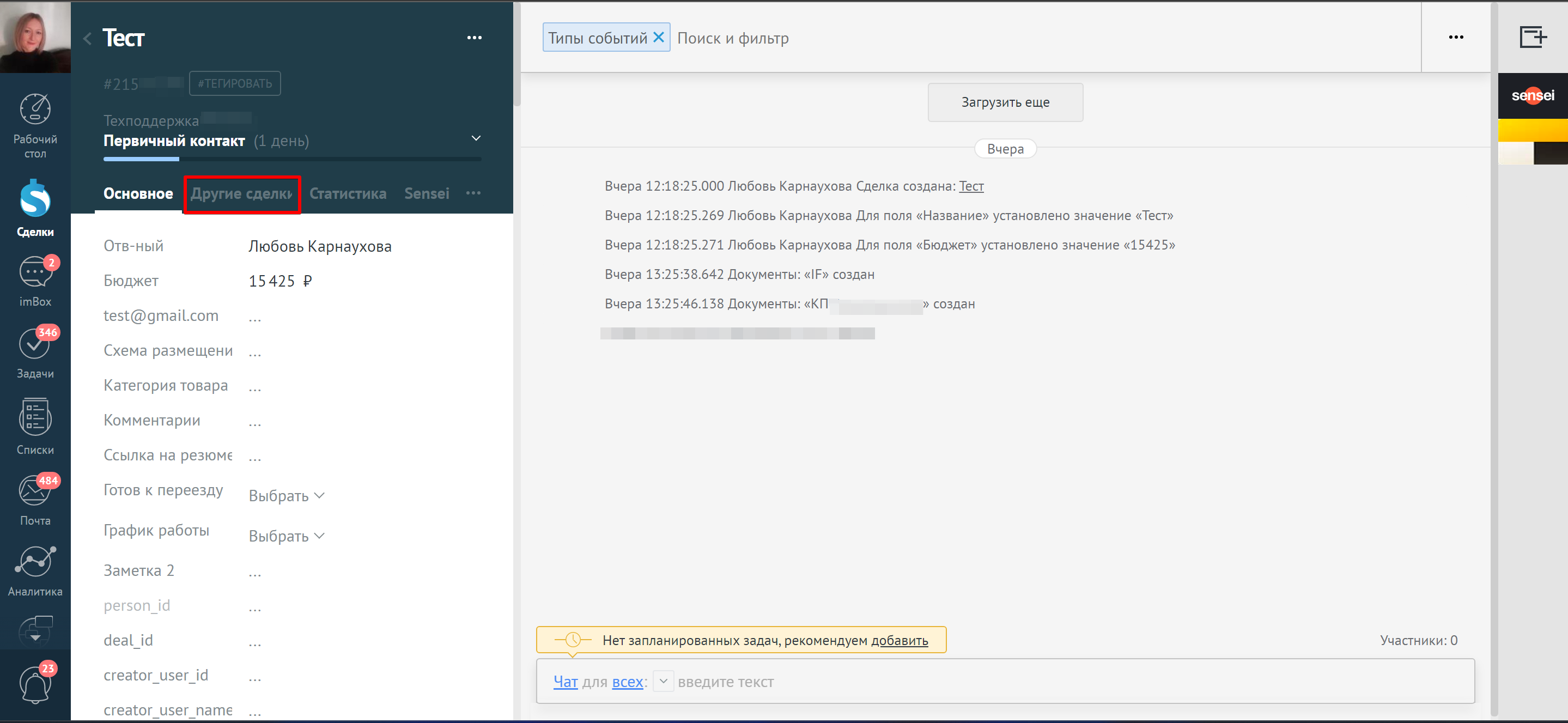Screen dimensions: 1568x723
Task: Open График работы Выбрать dropdown
Action: pos(287,536)
